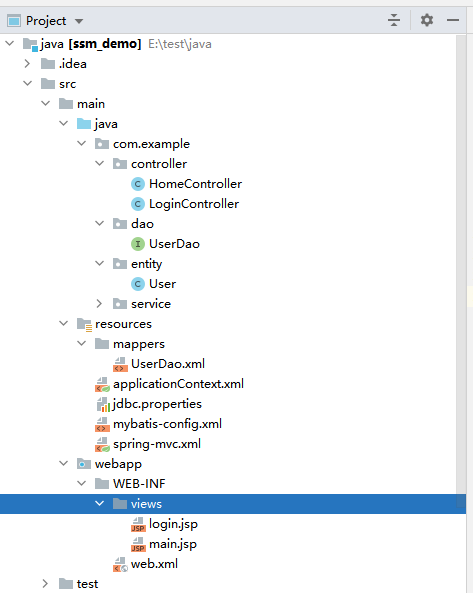The width and height of the screenshot is (473, 593).
Task: Click the User class icon
Action: pos(138,284)
